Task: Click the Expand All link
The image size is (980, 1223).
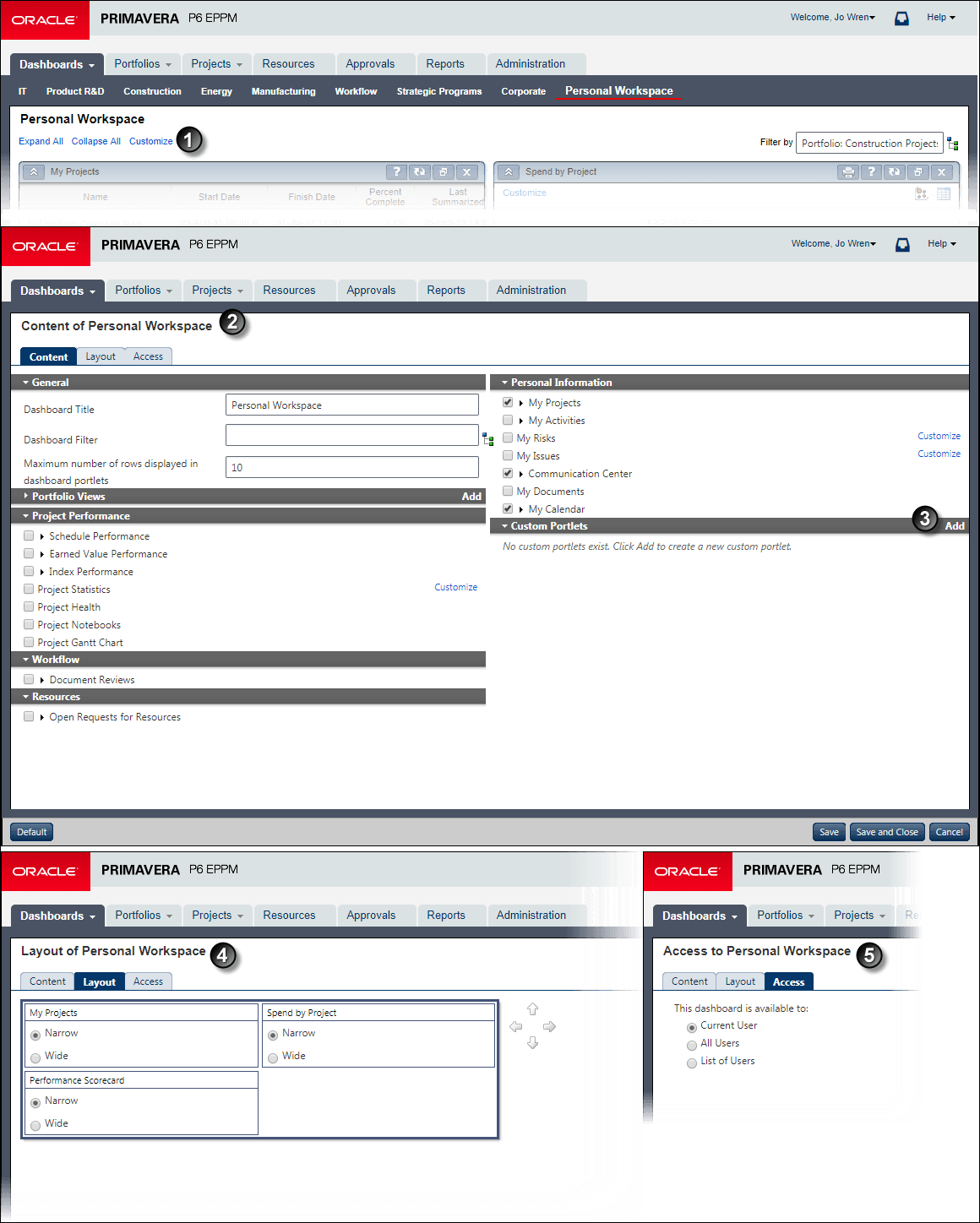Action: tap(41, 141)
